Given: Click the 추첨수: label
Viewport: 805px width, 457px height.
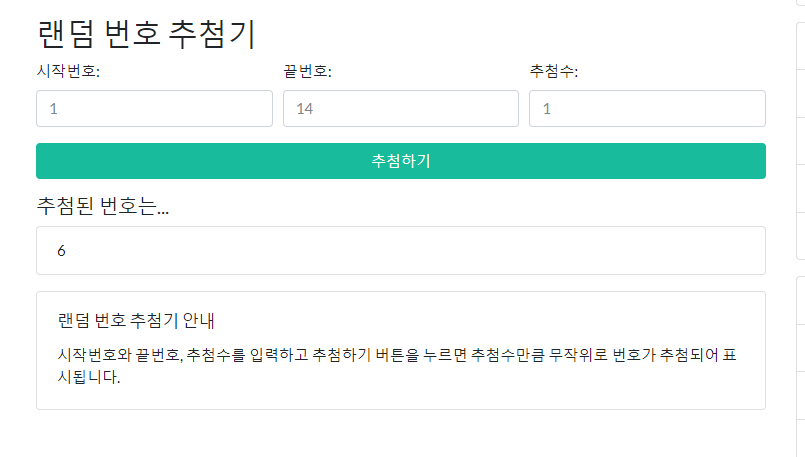Looking at the screenshot, I should click(x=554, y=72).
